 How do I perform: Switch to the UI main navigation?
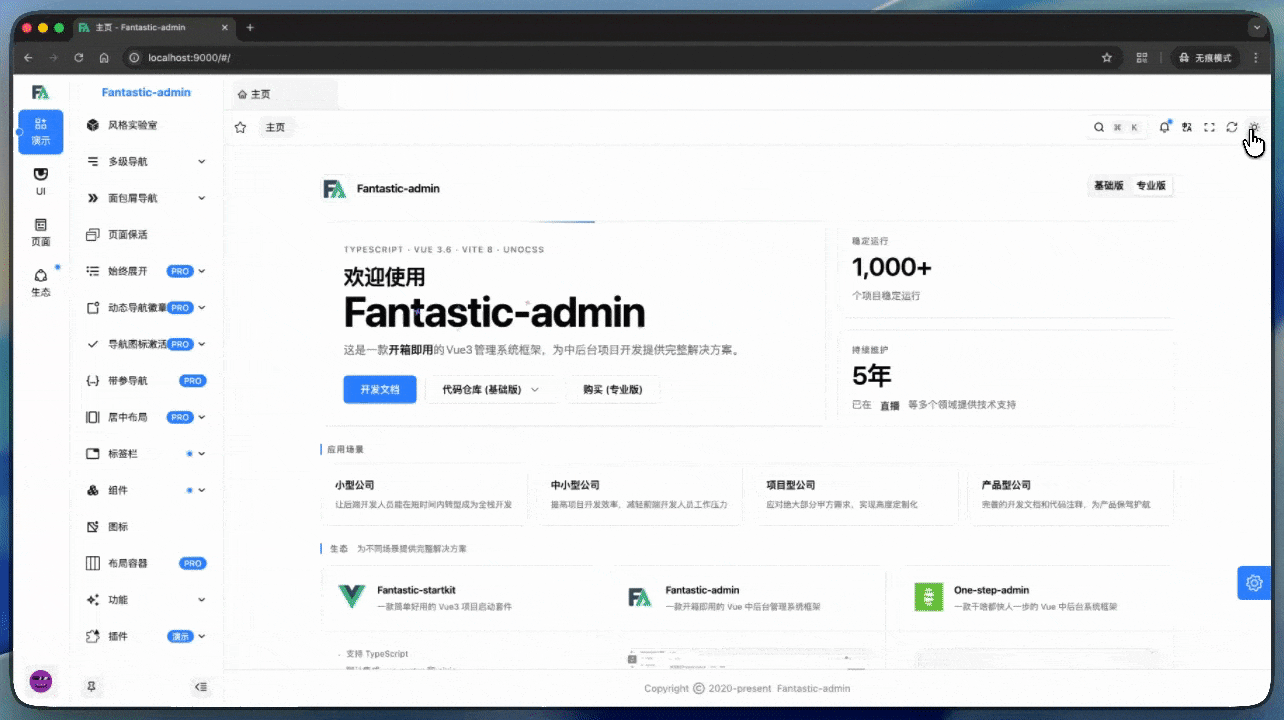click(x=40, y=182)
